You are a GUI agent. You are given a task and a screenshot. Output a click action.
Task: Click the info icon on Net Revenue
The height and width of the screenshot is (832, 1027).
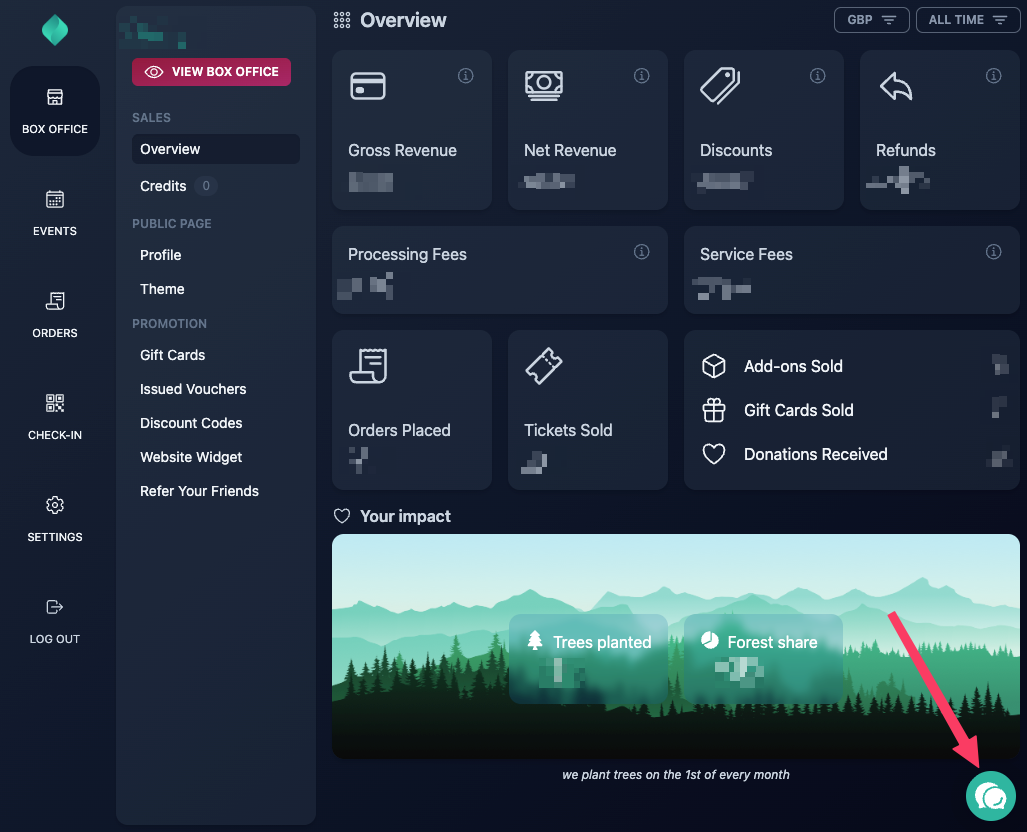tap(642, 75)
